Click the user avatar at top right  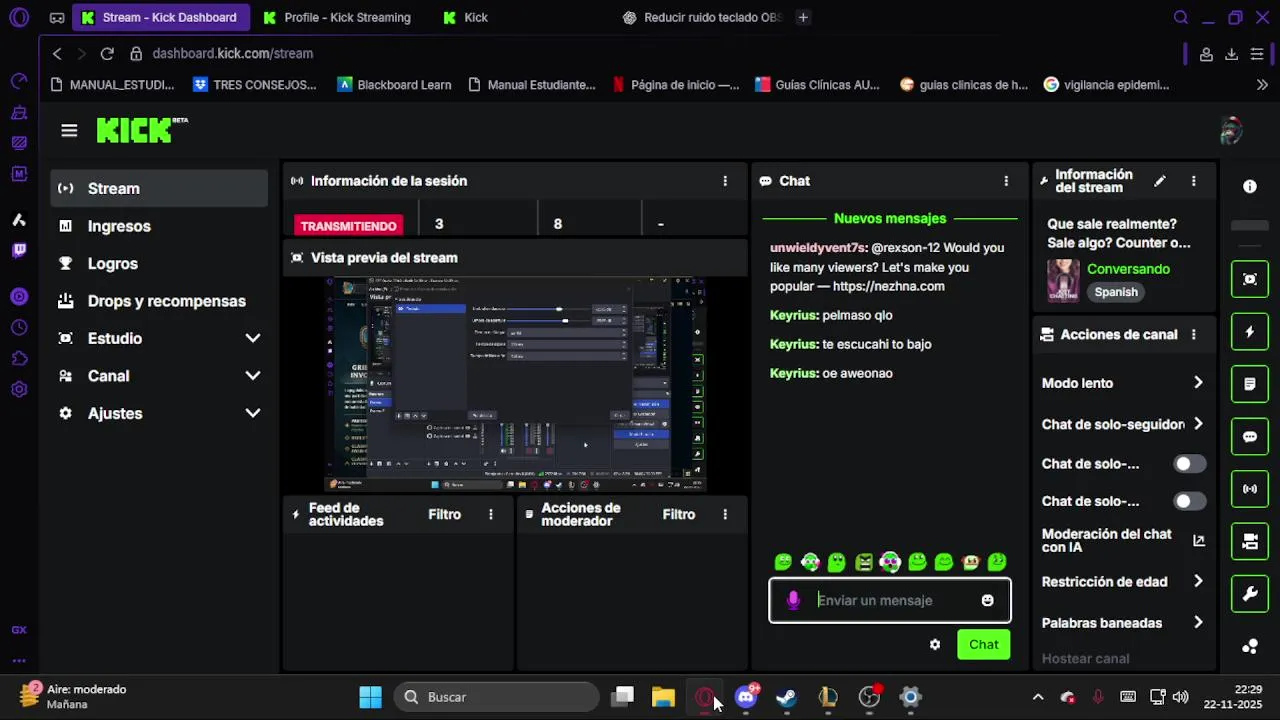[1231, 130]
